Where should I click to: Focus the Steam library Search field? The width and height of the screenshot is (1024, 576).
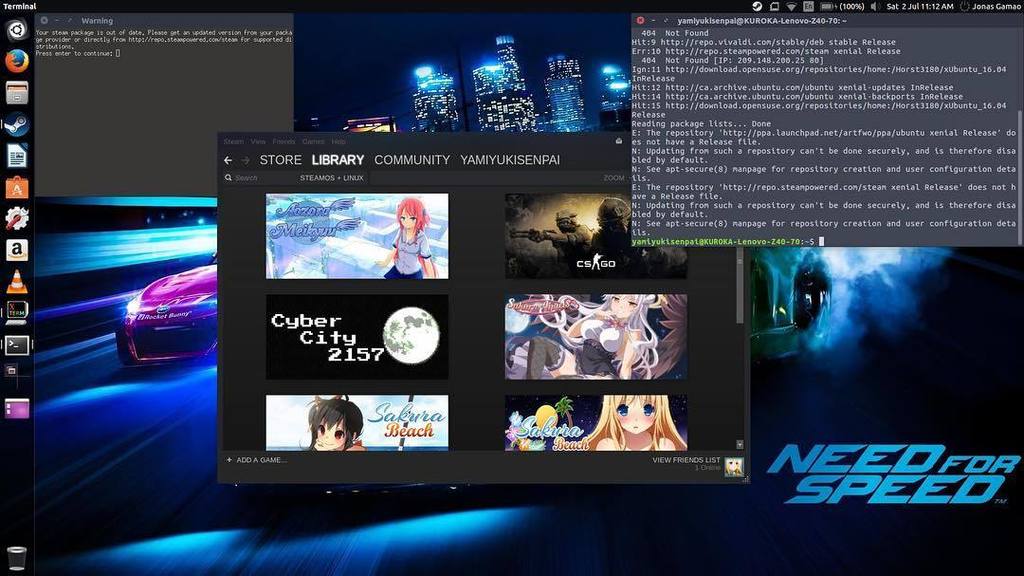[x=261, y=178]
